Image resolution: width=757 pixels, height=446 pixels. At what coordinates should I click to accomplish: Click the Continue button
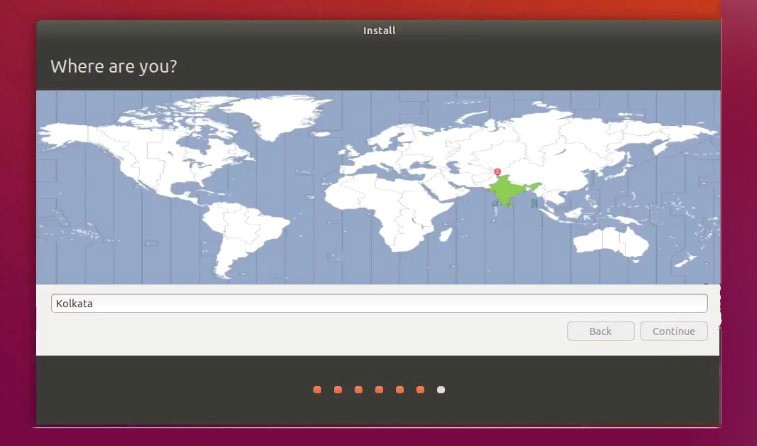point(673,331)
